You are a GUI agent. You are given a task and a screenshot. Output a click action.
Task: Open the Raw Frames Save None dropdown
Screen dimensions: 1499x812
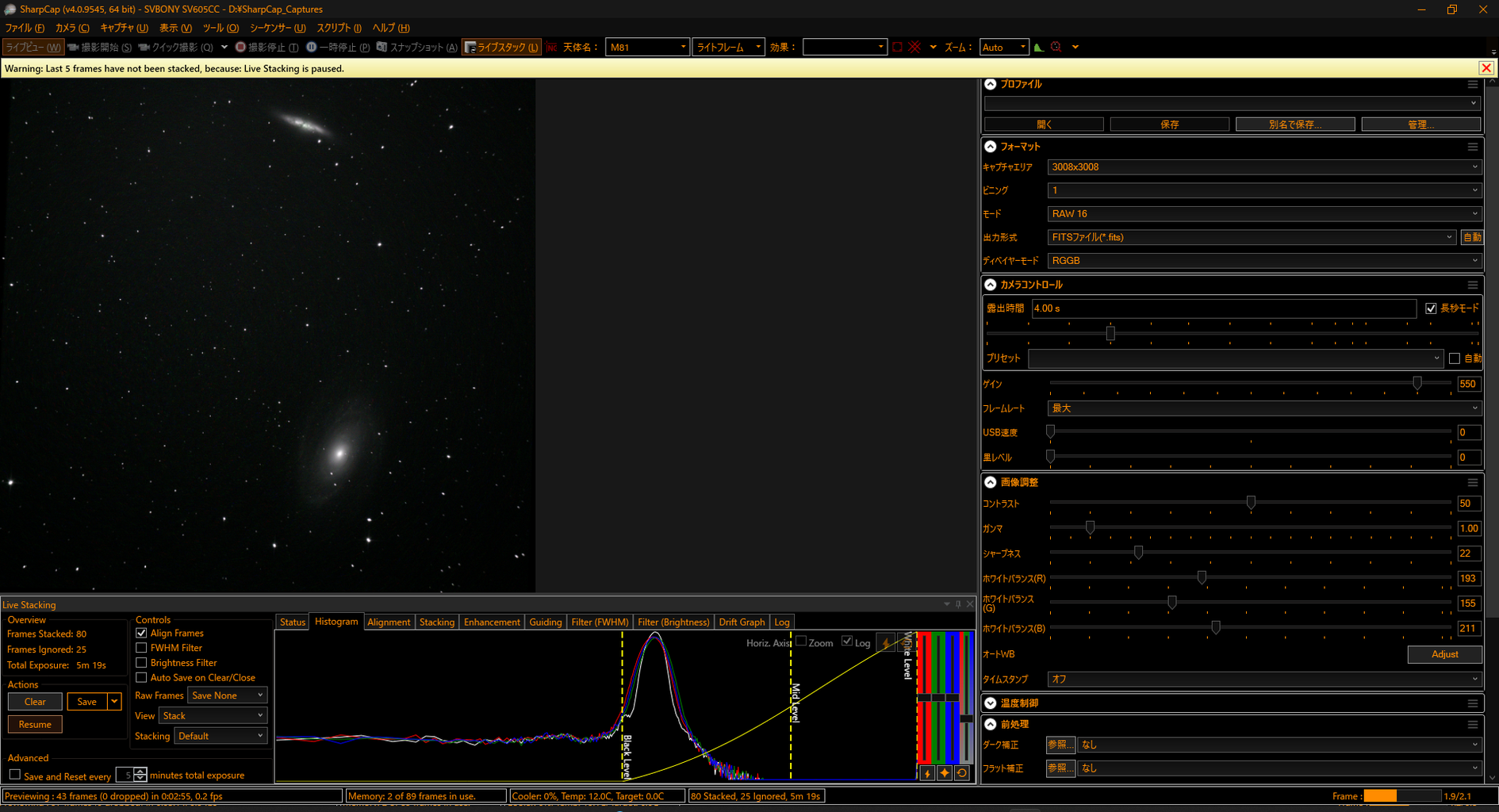click(228, 695)
